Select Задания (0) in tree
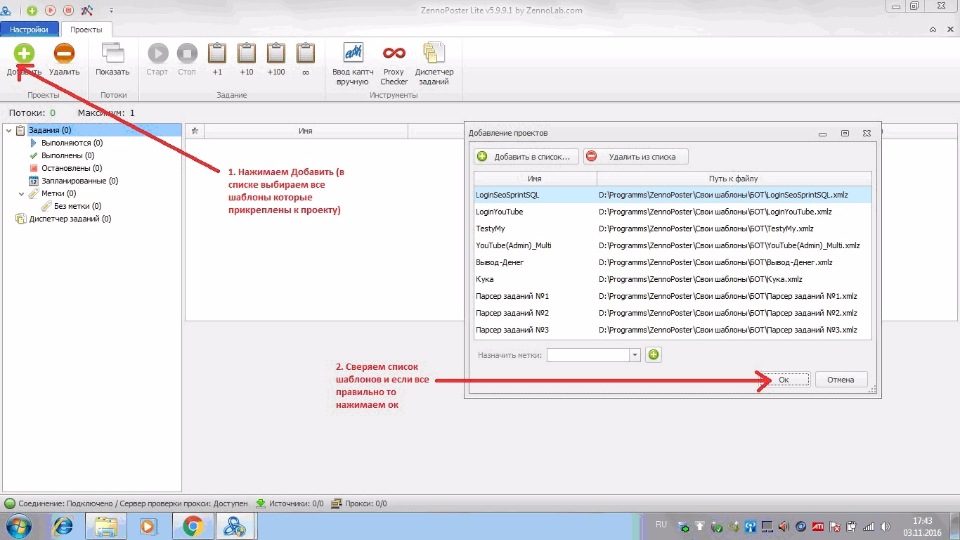This screenshot has height=540, width=960. pyautogui.click(x=50, y=130)
